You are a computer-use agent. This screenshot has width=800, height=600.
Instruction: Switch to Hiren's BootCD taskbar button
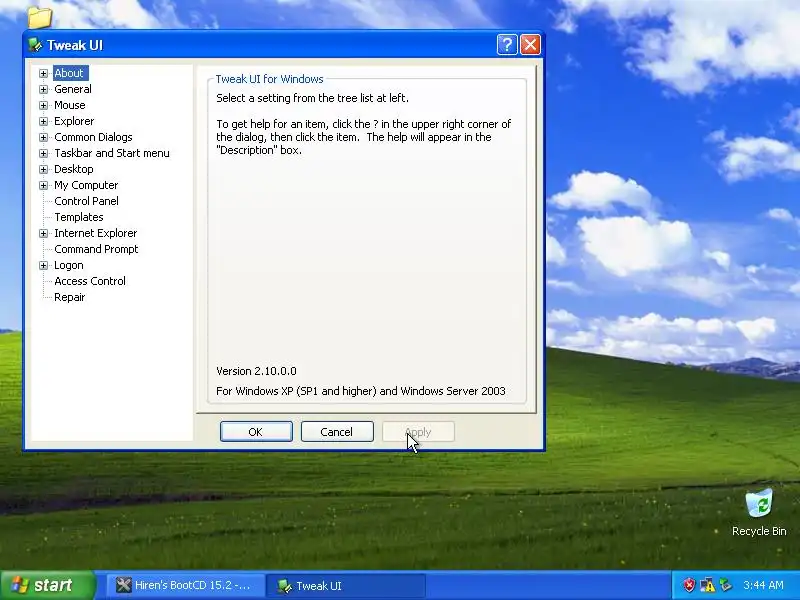(x=186, y=585)
